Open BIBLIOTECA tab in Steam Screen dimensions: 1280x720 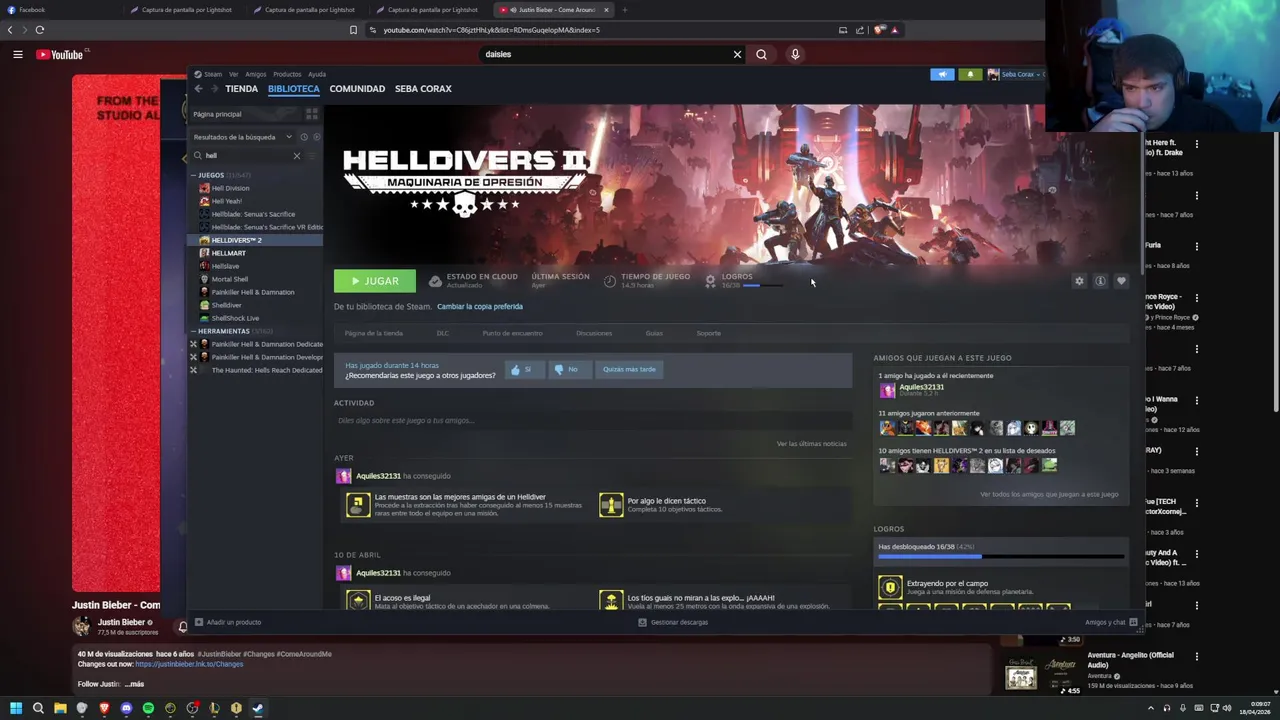(x=294, y=89)
